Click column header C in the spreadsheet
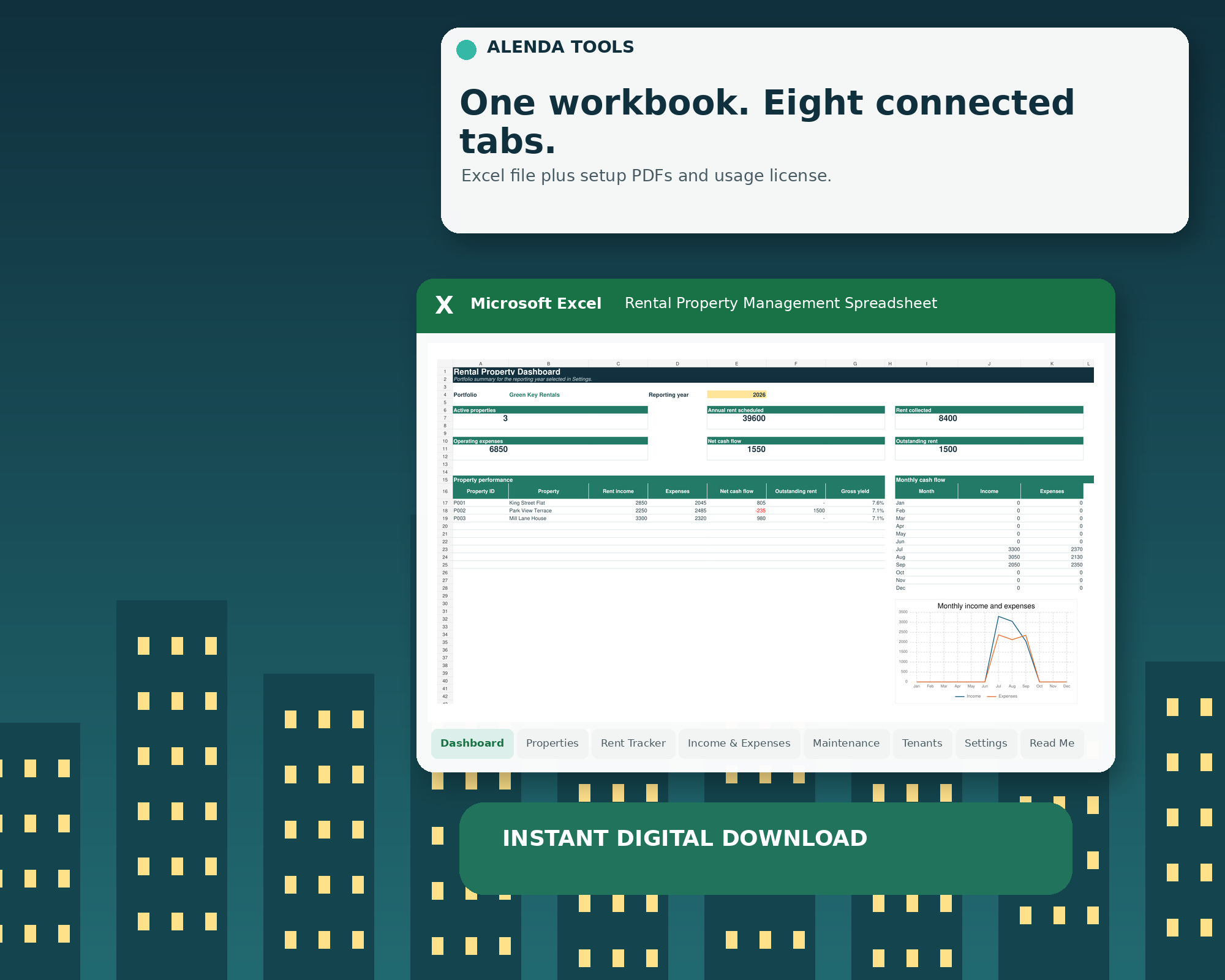 618,364
